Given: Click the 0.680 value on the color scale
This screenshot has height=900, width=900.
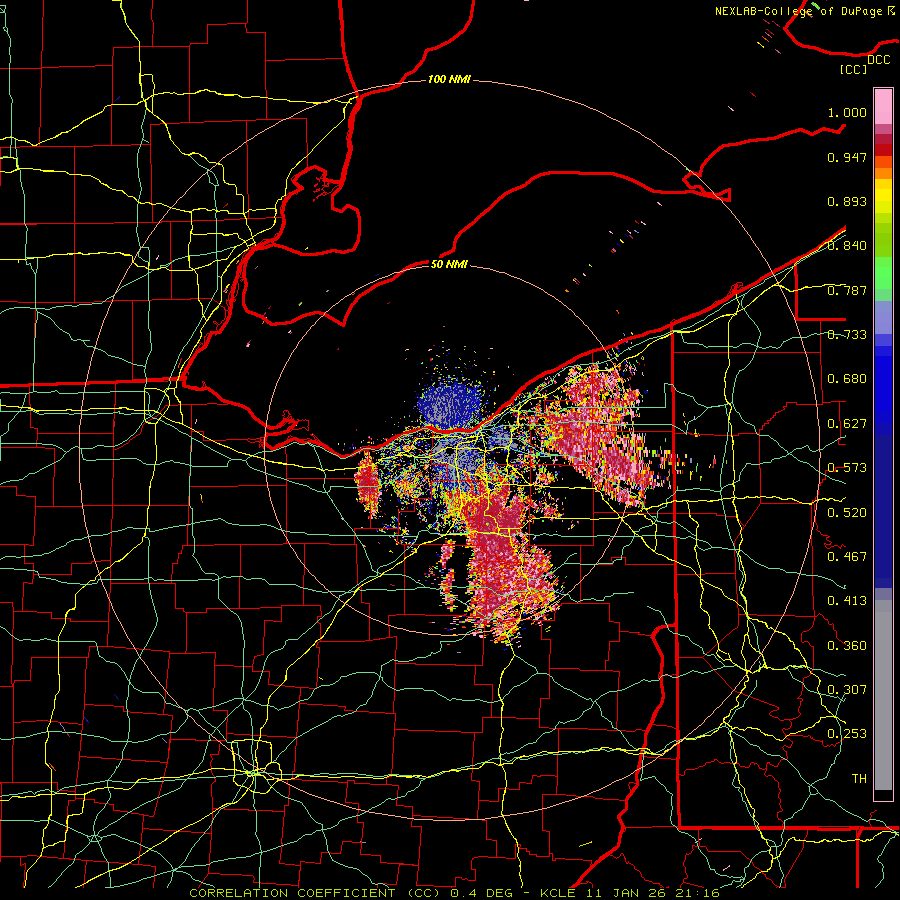Looking at the screenshot, I should (847, 379).
